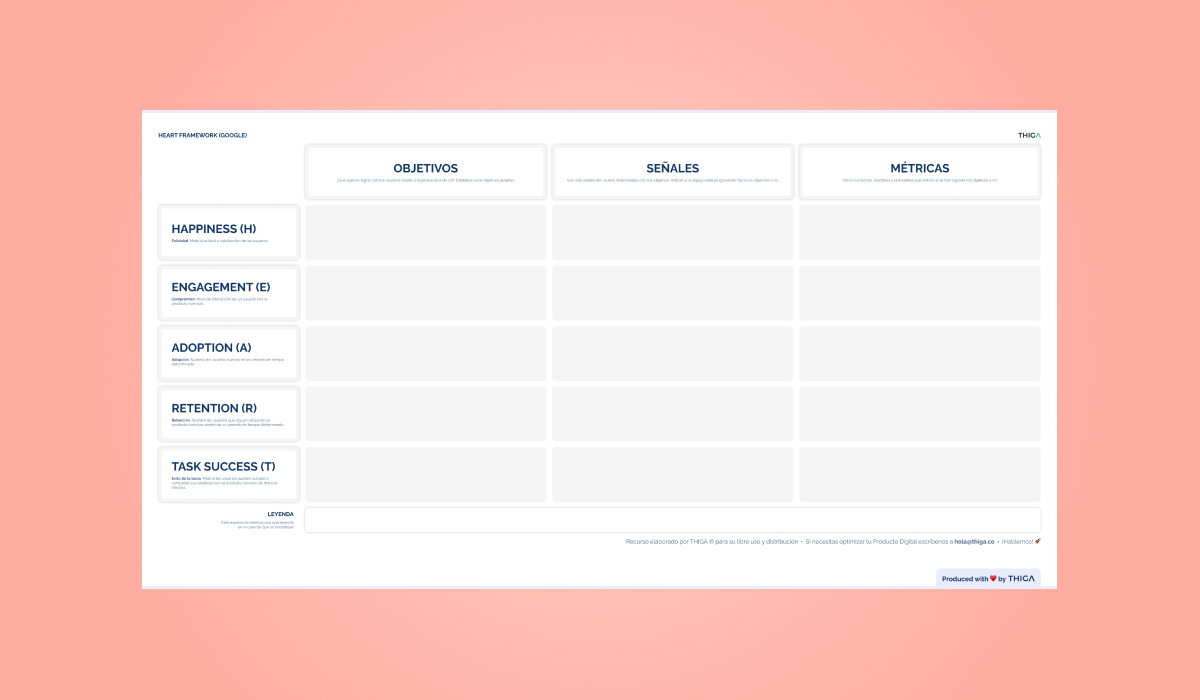The image size is (1200, 700).
Task: Click the Adoption row Señales cell
Action: [x=673, y=354]
